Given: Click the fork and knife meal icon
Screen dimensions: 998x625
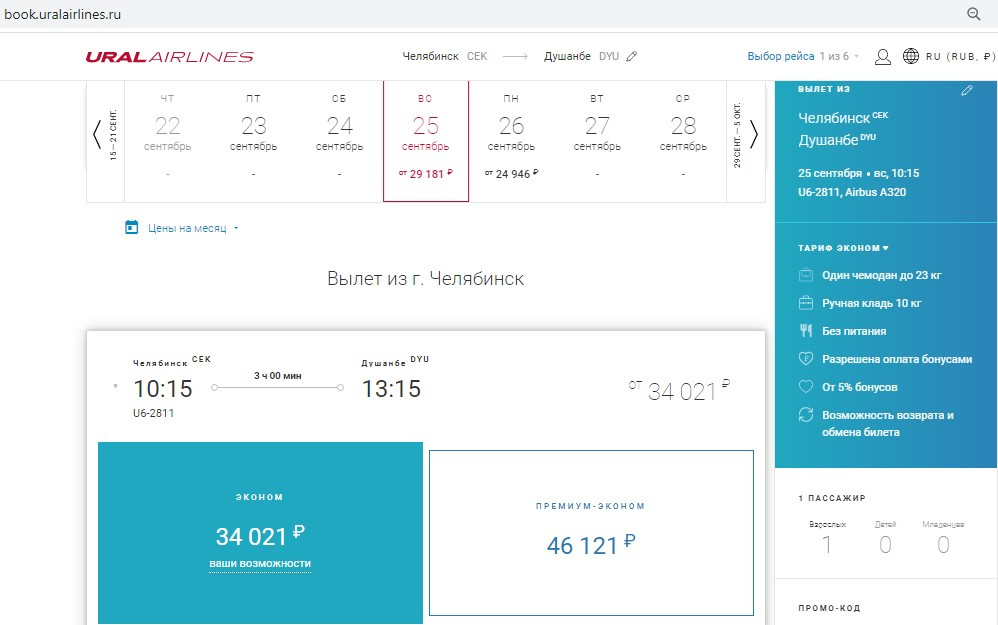Looking at the screenshot, I should tap(806, 330).
